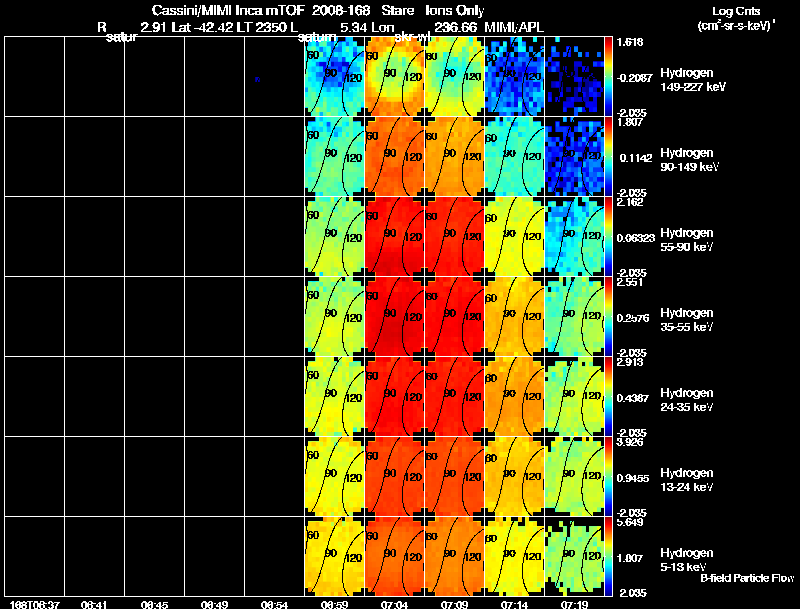Click the B-field Particle Flow caption
This screenshot has height=609, width=800.
[x=747, y=578]
